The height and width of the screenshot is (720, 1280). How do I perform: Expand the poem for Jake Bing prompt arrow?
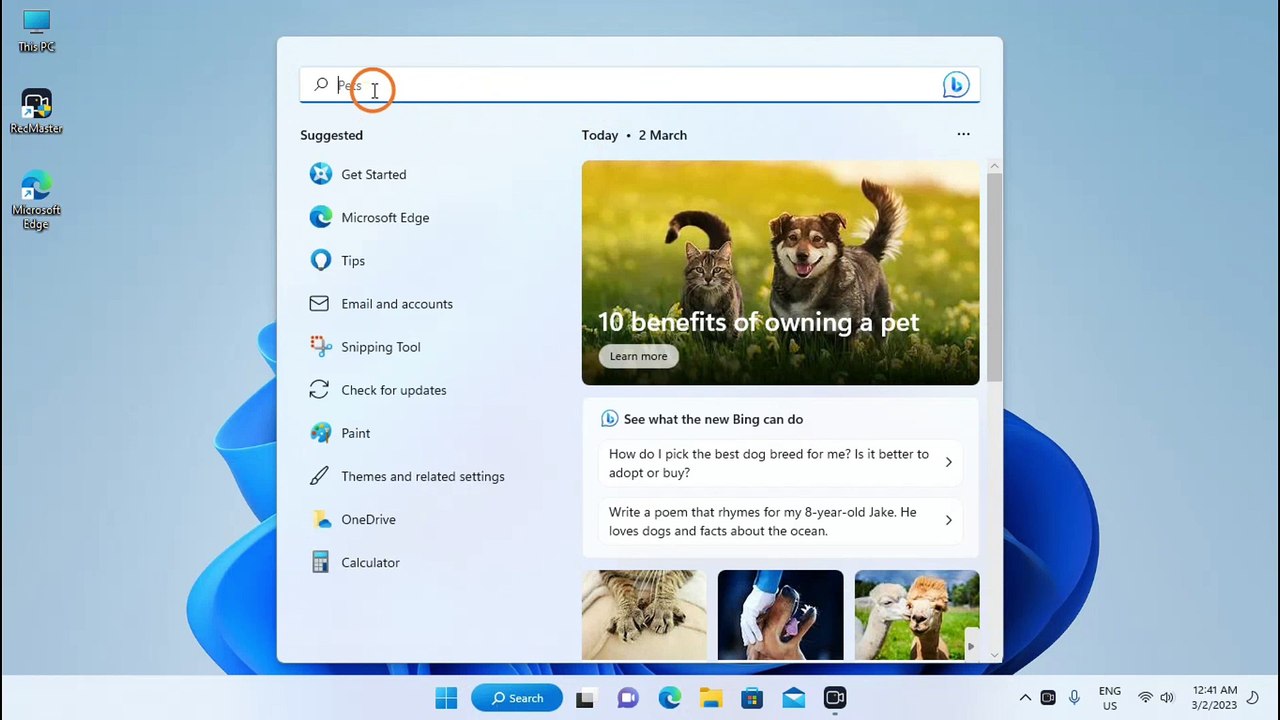pos(948,520)
